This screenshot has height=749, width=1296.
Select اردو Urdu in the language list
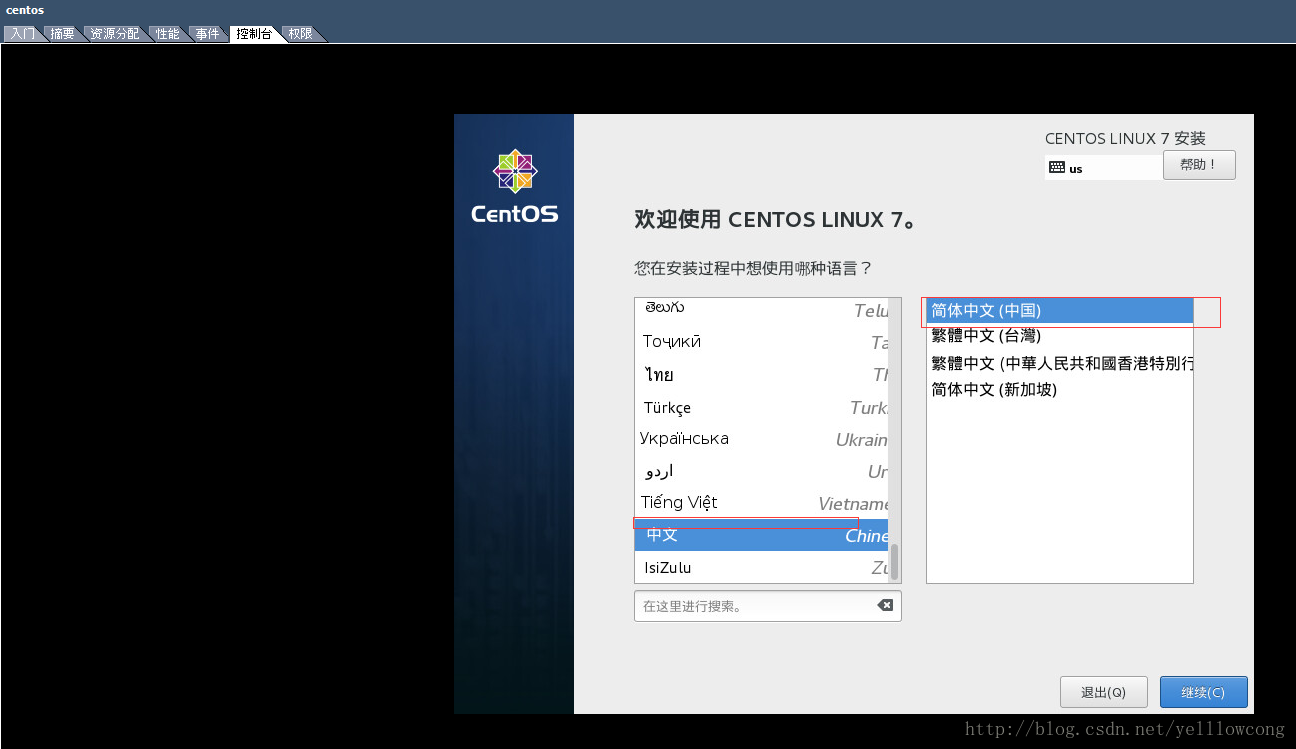[762, 471]
